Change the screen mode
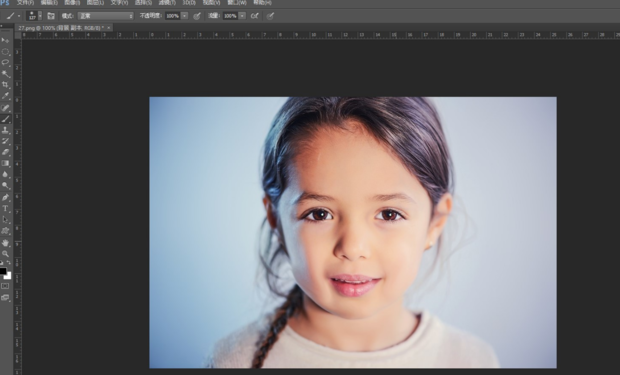Viewport: 620px width, 375px height. point(5,297)
